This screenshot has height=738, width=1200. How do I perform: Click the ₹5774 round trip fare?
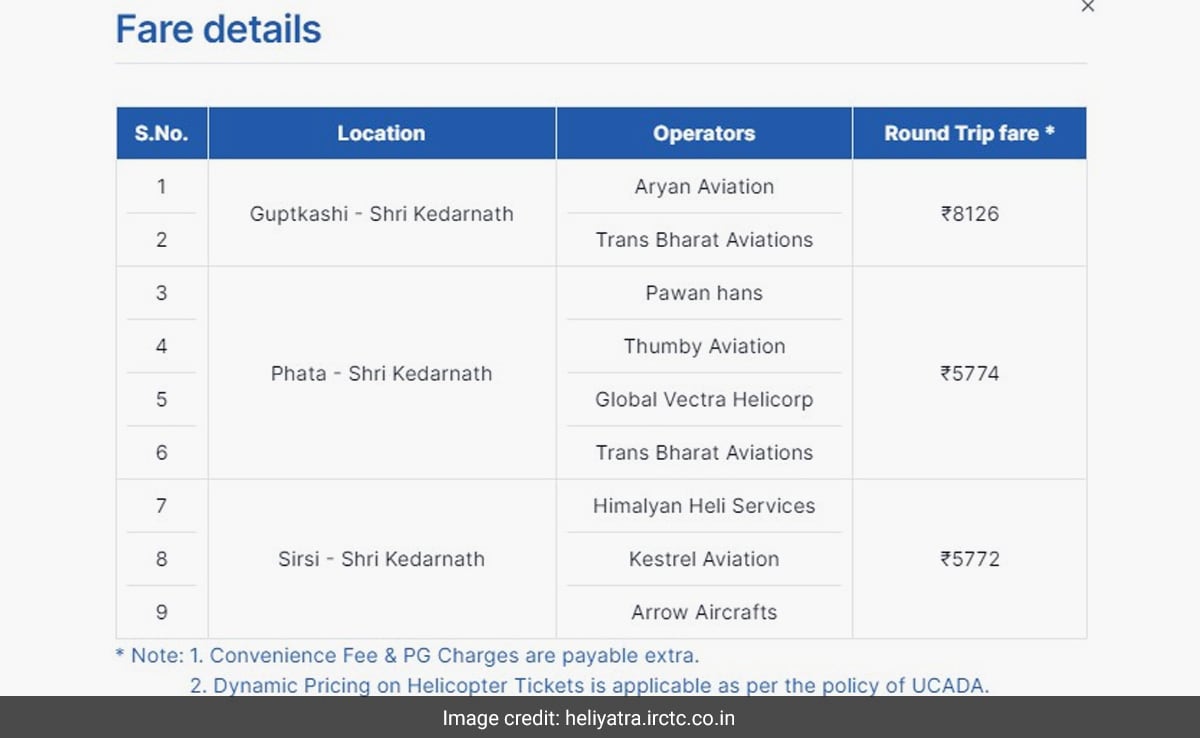(x=969, y=373)
